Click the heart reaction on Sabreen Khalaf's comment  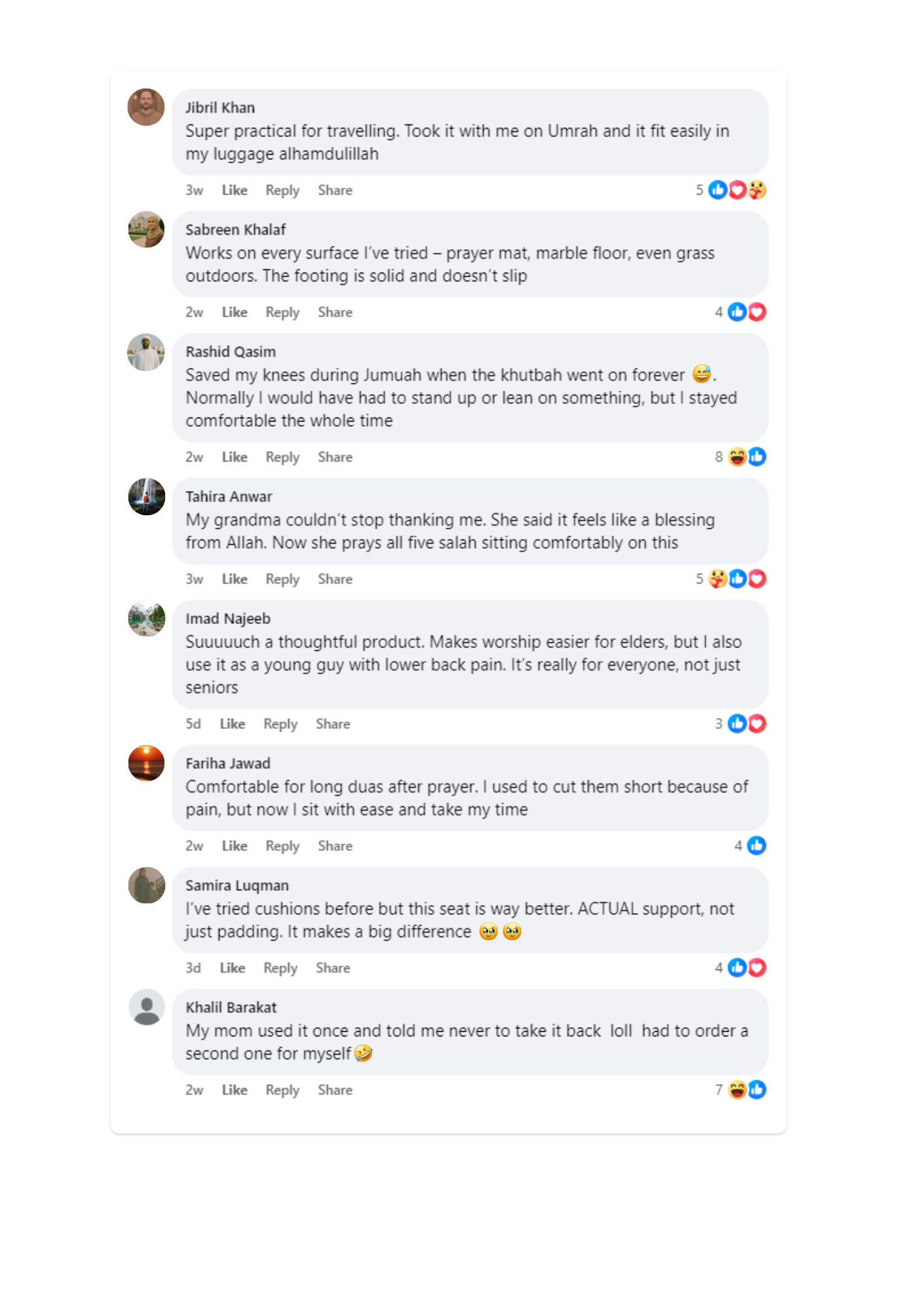tap(757, 312)
